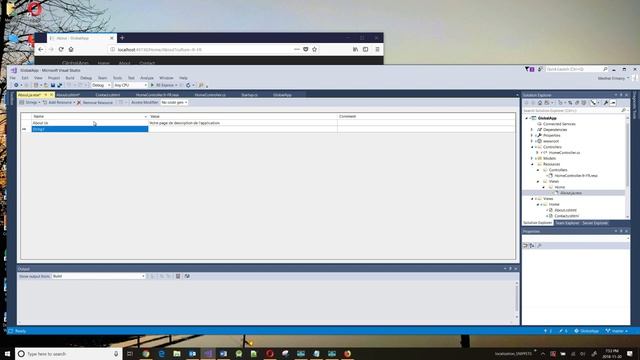Click the browser refresh icon in VS toolbar
Image resolution: width=640 pixels, height=360 pixels.
click(x=188, y=85)
